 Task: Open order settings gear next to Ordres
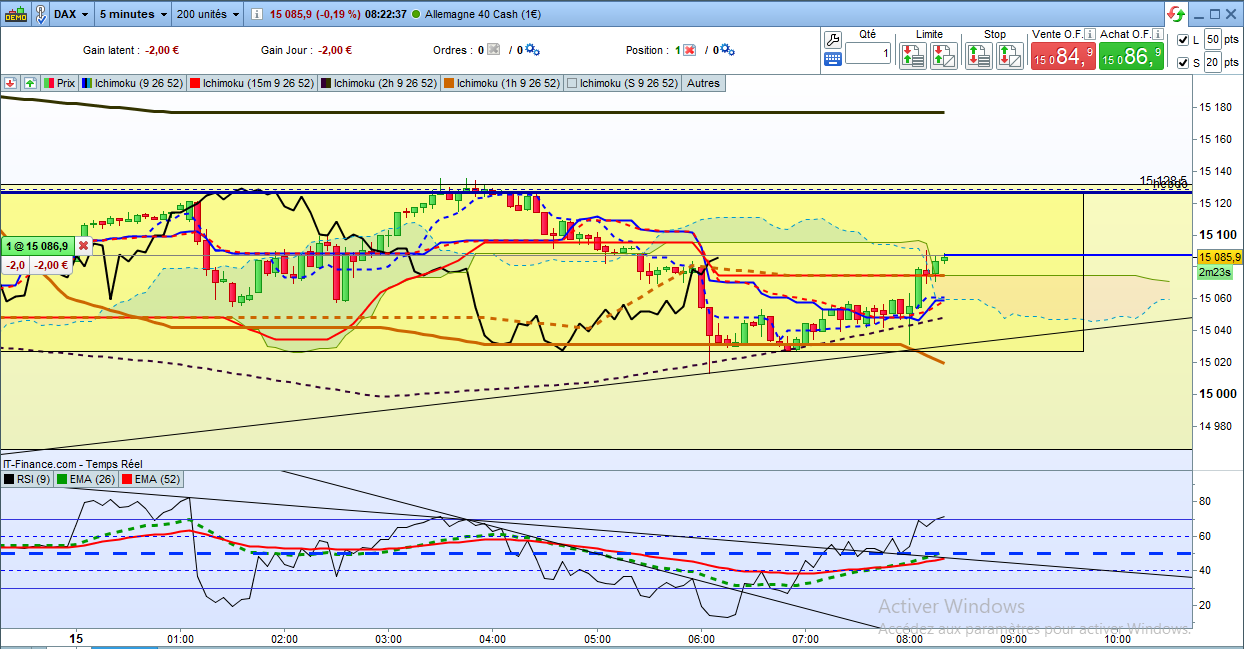(x=532, y=50)
